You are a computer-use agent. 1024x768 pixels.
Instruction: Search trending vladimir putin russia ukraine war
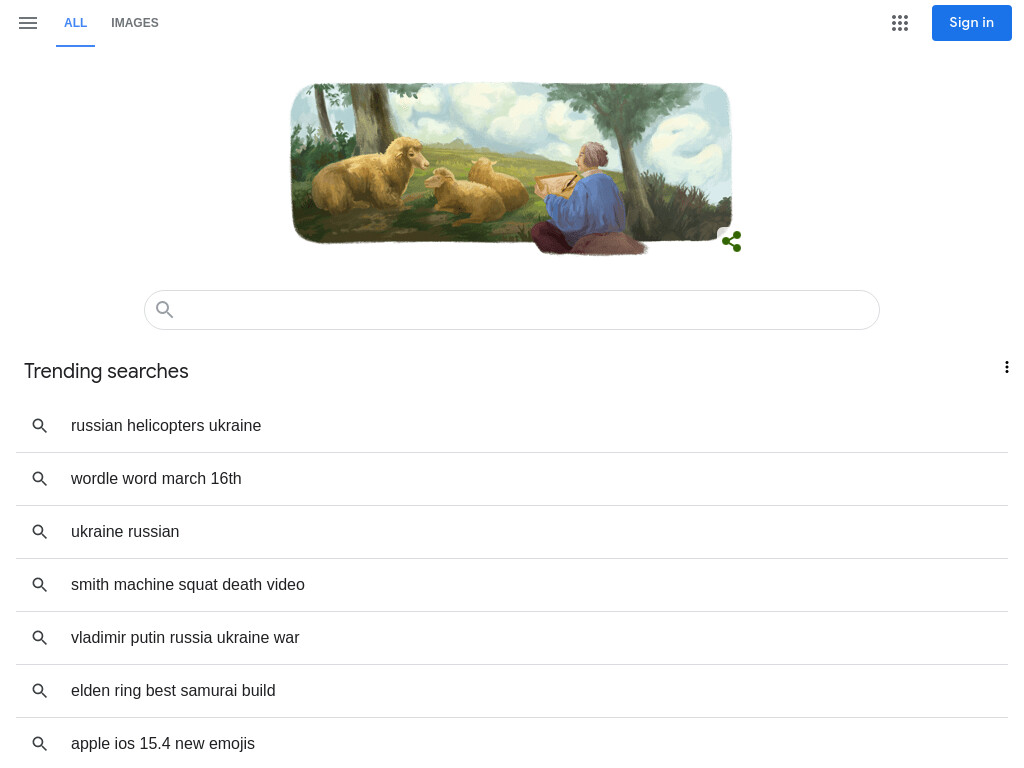point(512,637)
